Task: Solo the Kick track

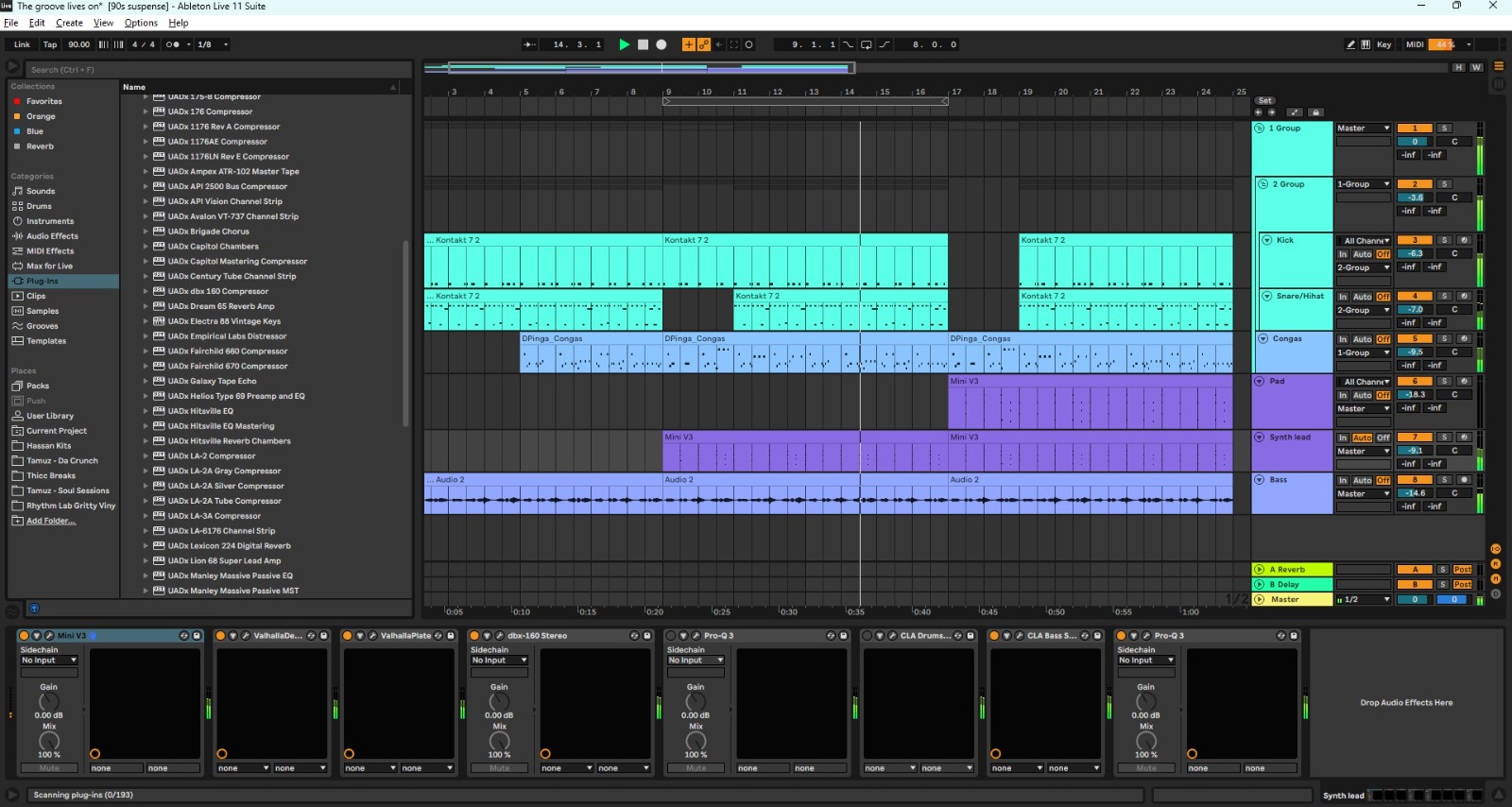Action: click(1444, 240)
